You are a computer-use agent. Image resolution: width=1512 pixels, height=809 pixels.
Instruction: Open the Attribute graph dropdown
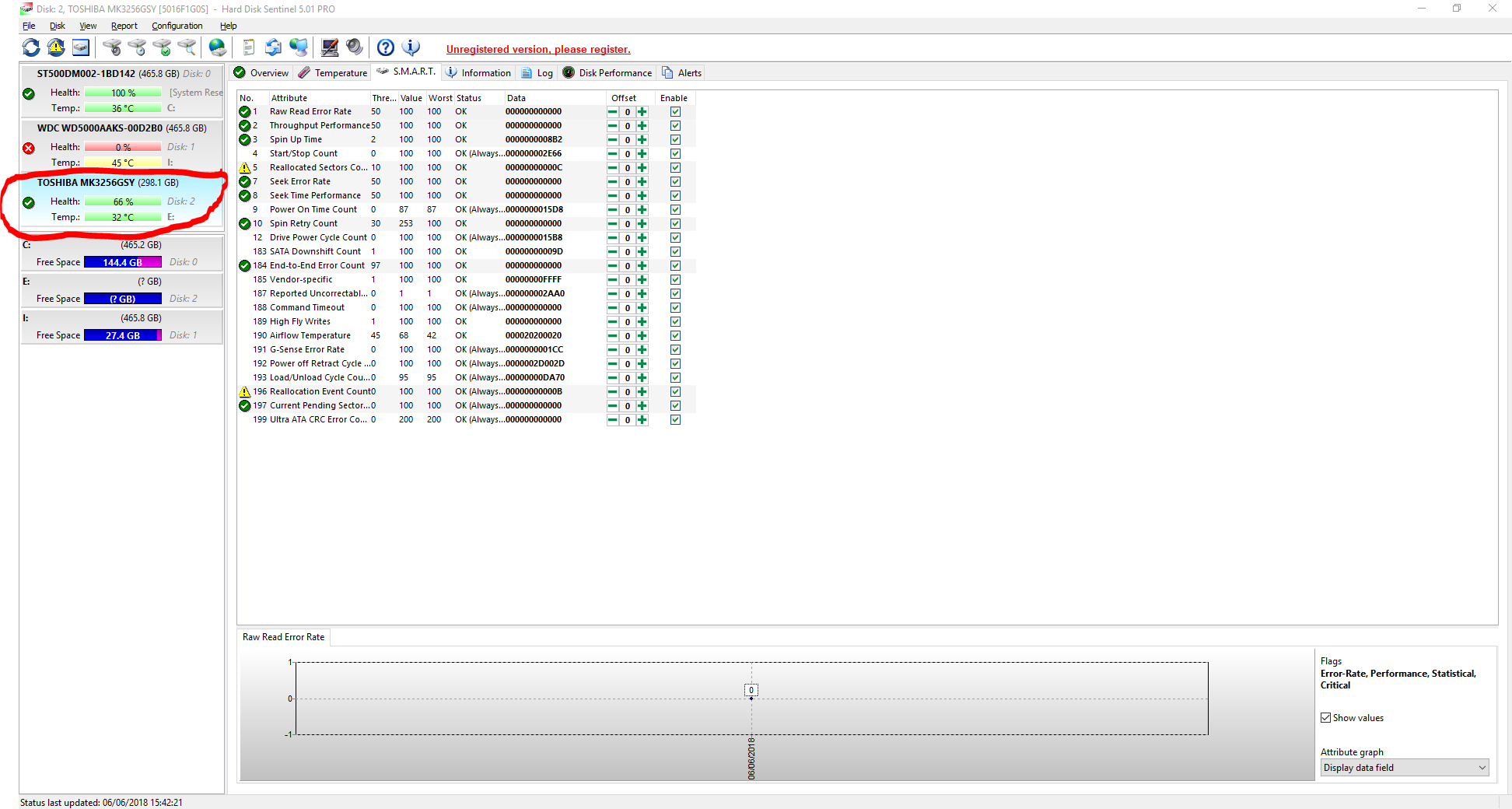coord(1405,768)
